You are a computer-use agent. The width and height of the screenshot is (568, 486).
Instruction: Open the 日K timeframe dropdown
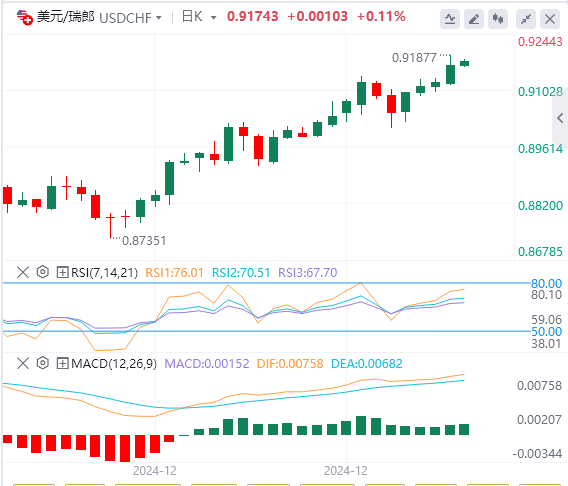point(213,17)
